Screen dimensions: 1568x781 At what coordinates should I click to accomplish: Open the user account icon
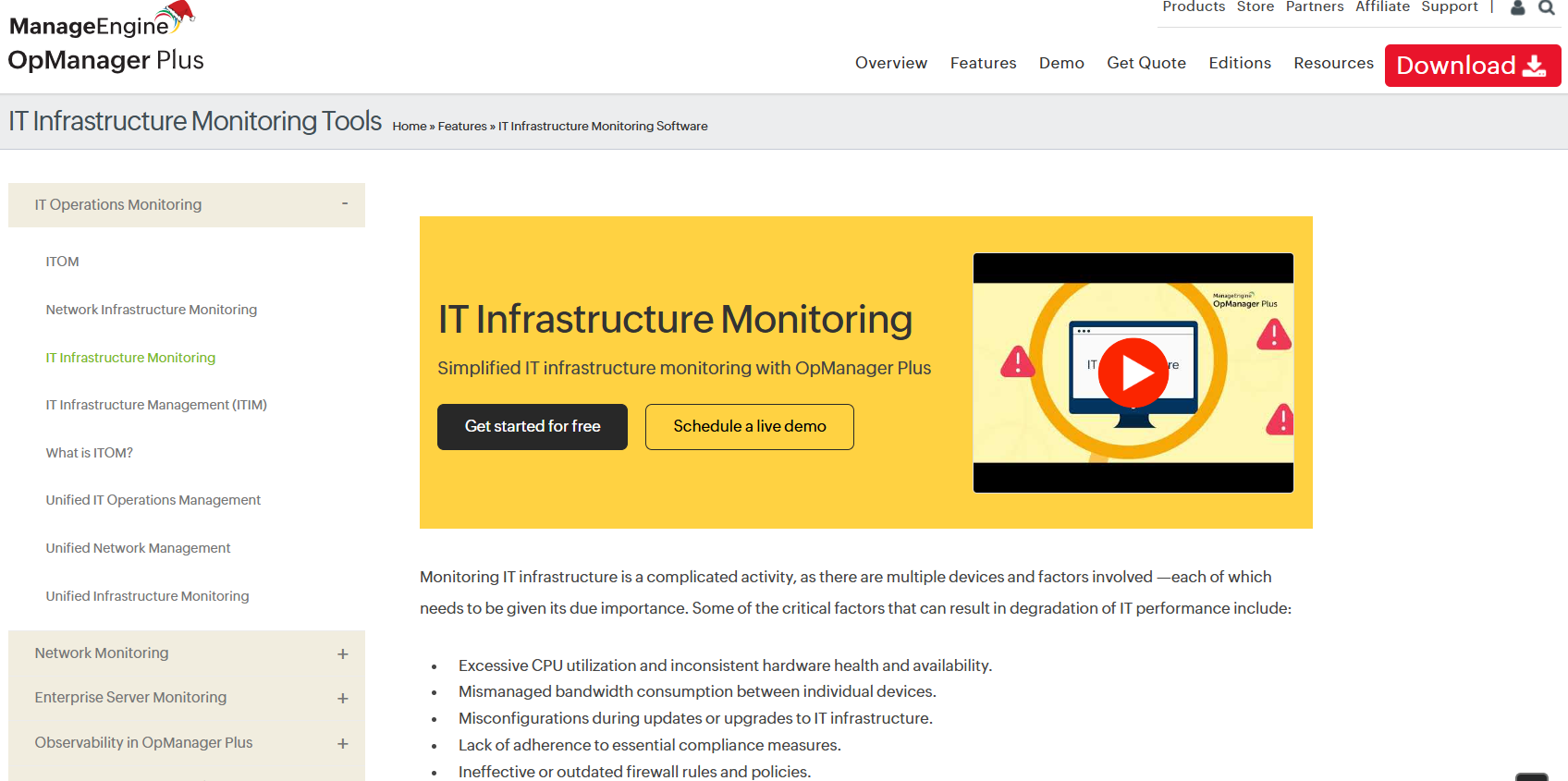tap(1517, 8)
